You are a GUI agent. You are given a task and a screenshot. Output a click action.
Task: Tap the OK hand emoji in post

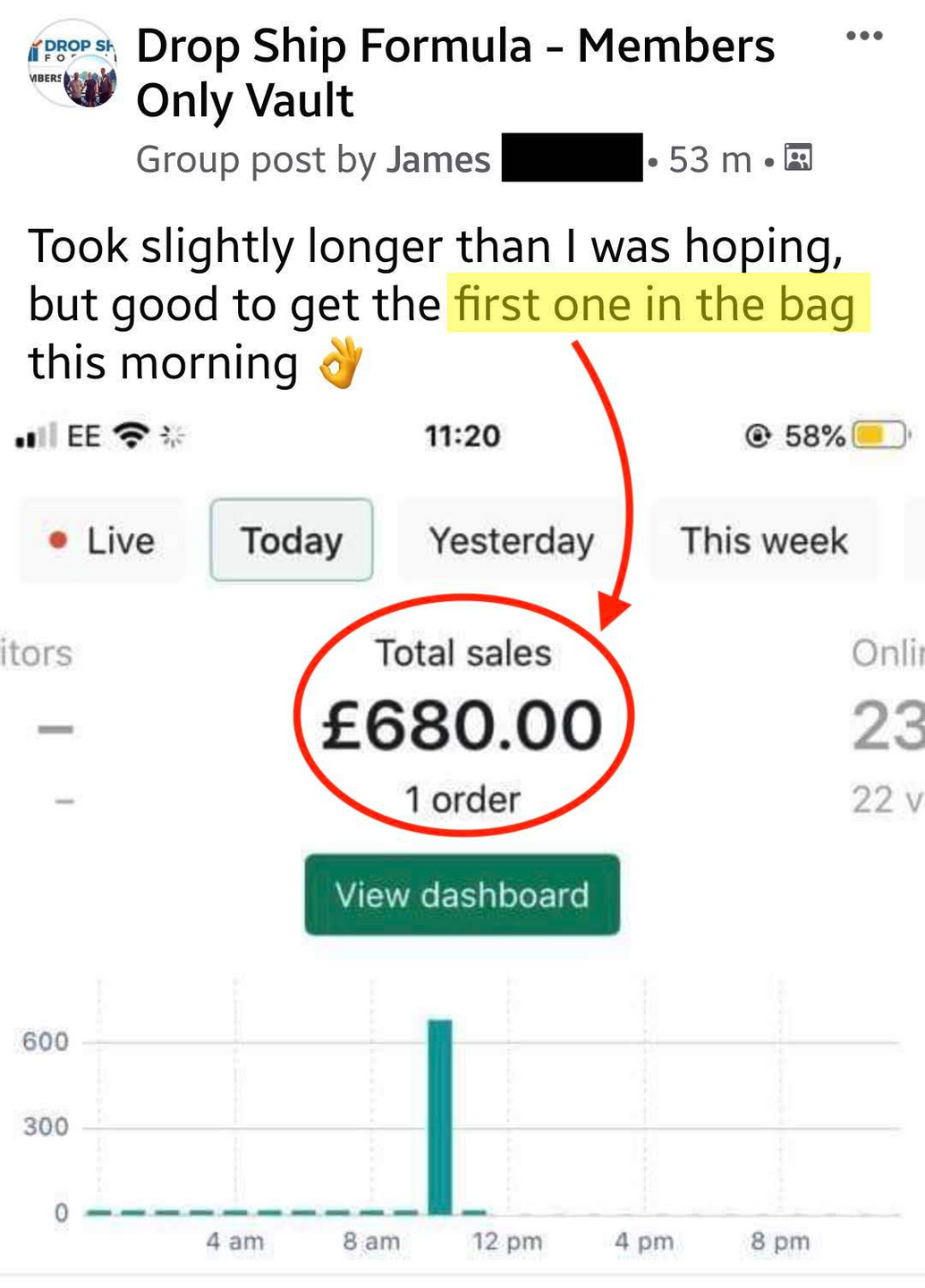(341, 363)
